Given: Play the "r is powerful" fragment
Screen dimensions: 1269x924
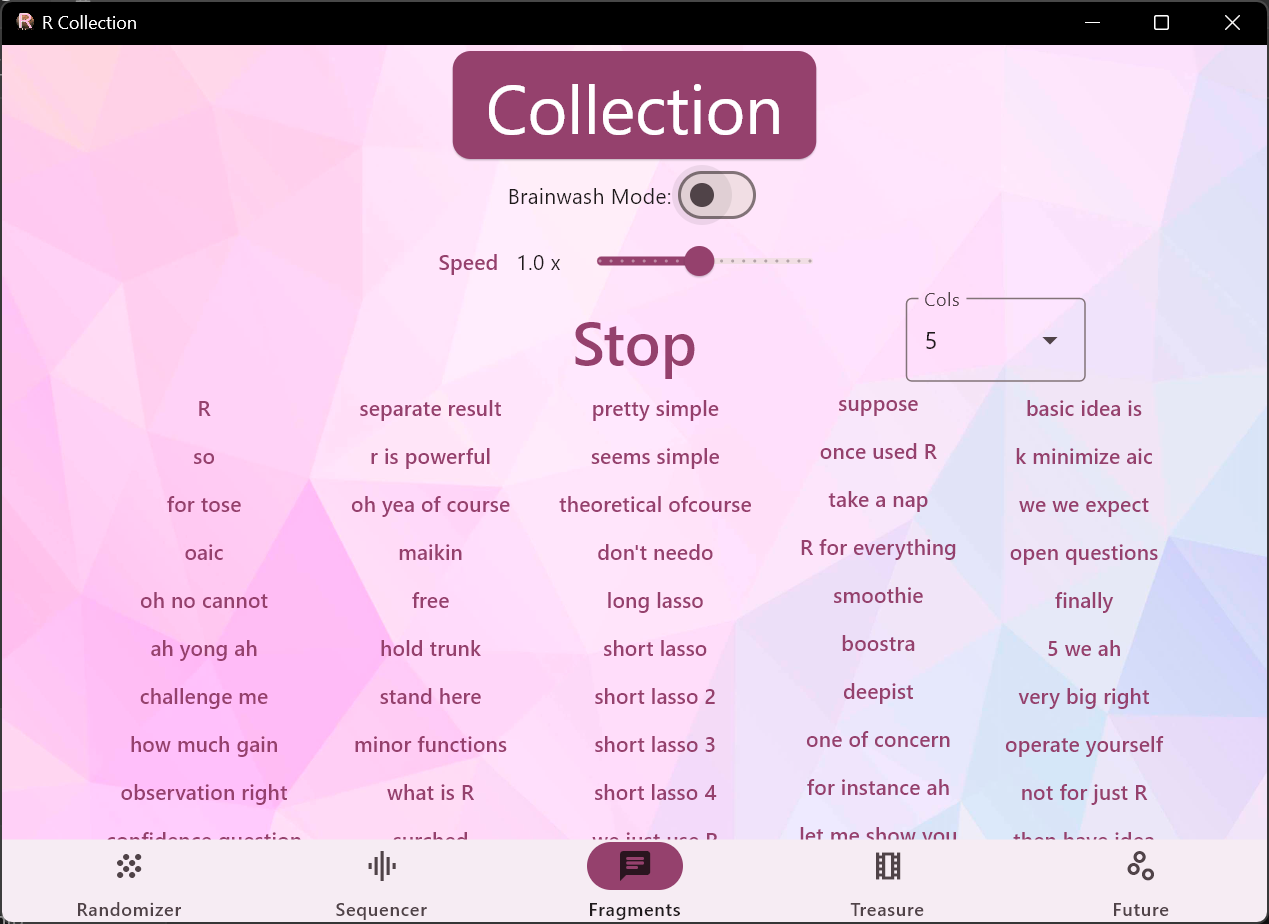Looking at the screenshot, I should click(x=430, y=457).
